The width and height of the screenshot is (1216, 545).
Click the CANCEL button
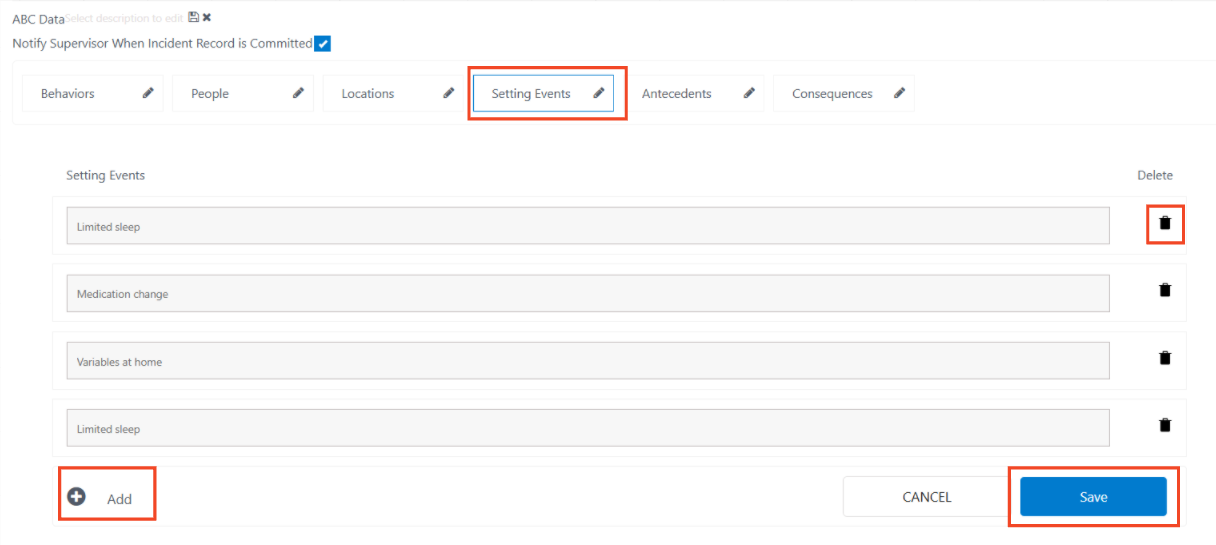coord(927,497)
